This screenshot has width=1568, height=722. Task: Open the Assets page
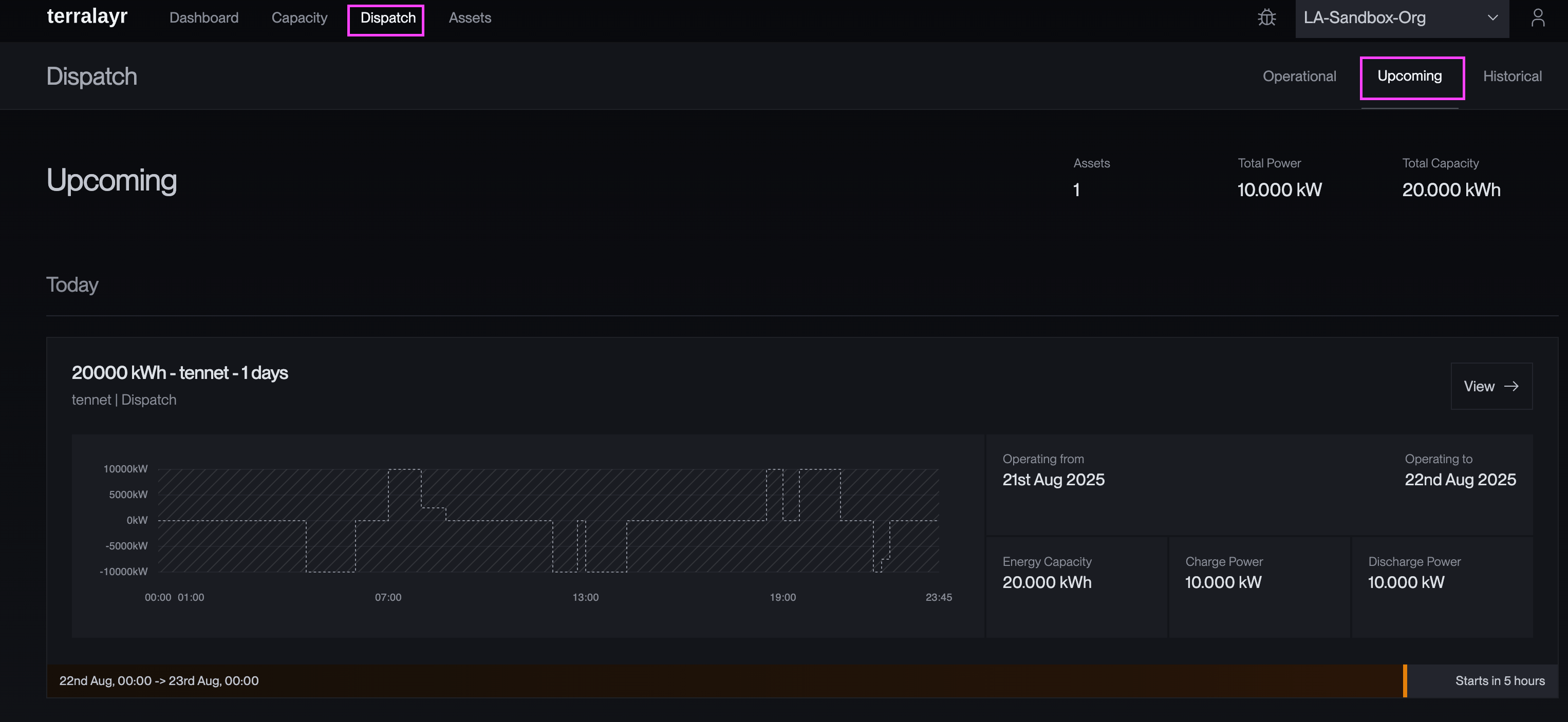click(469, 17)
